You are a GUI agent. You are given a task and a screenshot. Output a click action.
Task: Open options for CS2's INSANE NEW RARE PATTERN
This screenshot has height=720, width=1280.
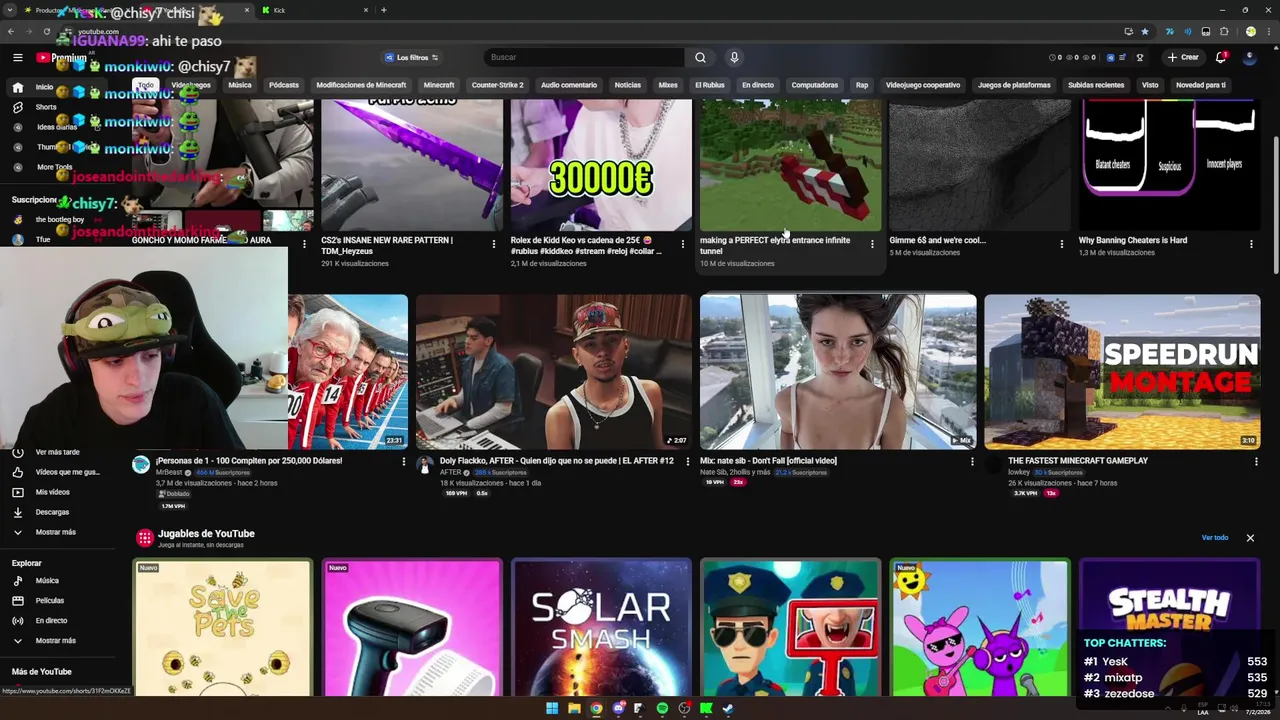[493, 244]
